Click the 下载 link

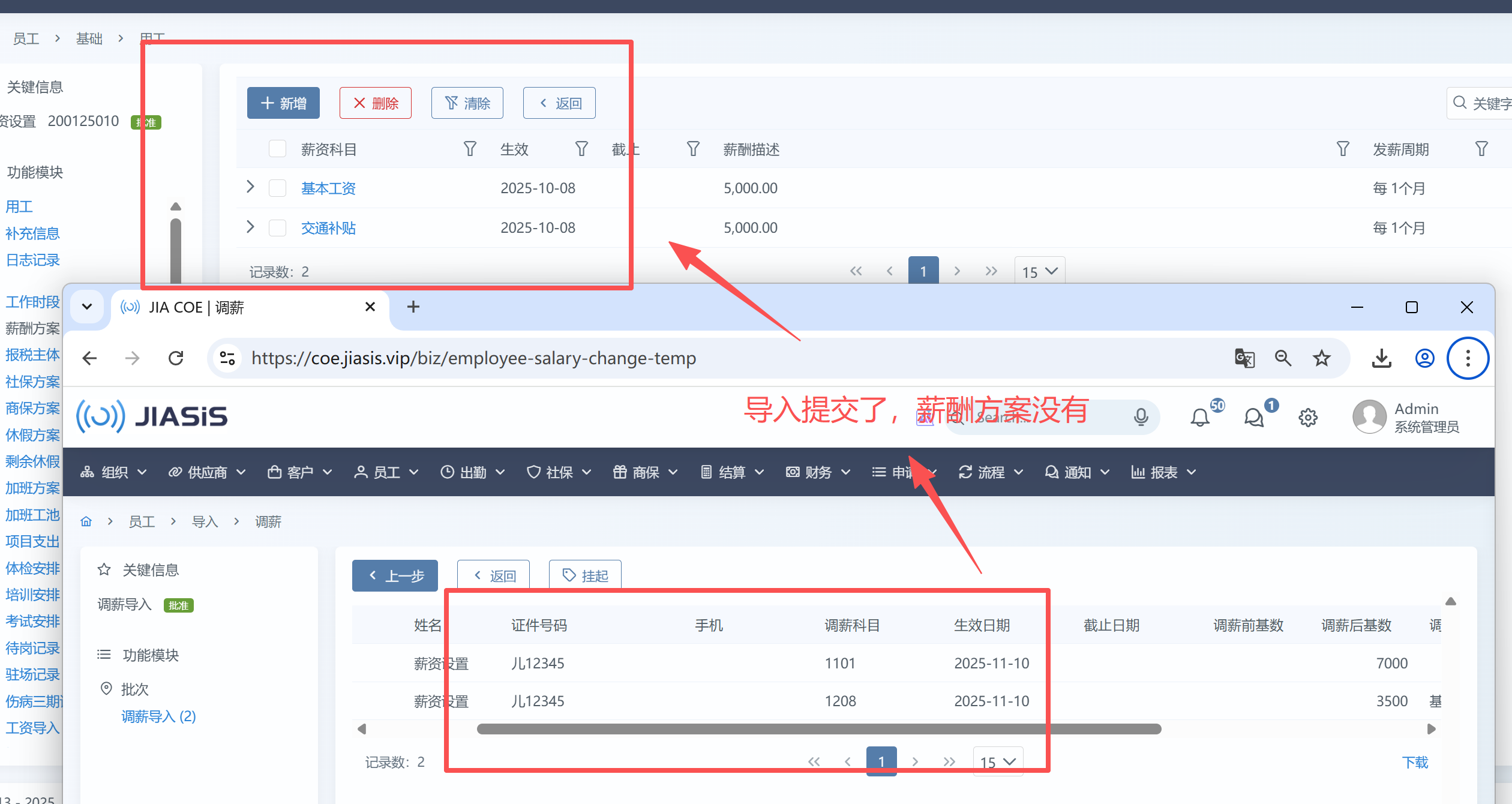click(1415, 762)
